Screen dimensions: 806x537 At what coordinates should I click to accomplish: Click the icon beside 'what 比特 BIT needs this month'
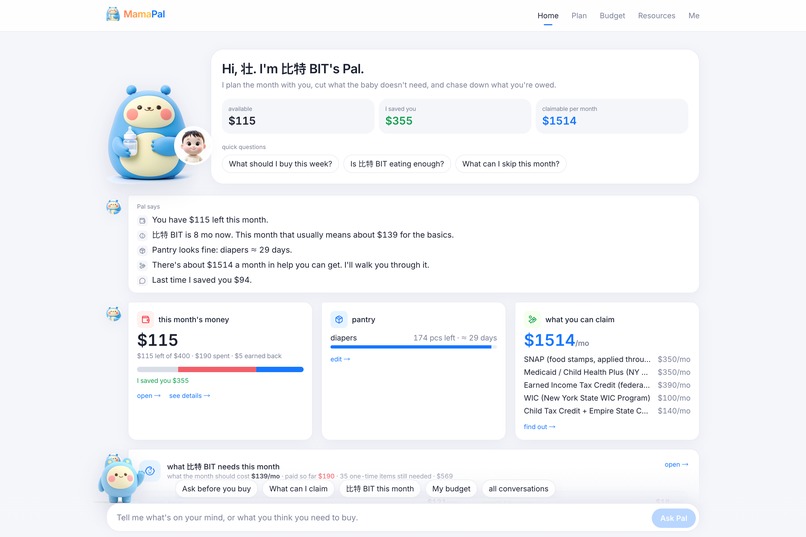pos(150,470)
